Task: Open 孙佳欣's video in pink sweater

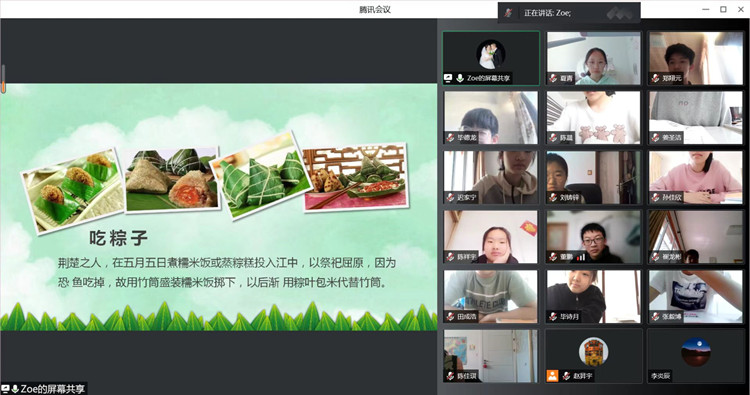Action: [x=696, y=177]
